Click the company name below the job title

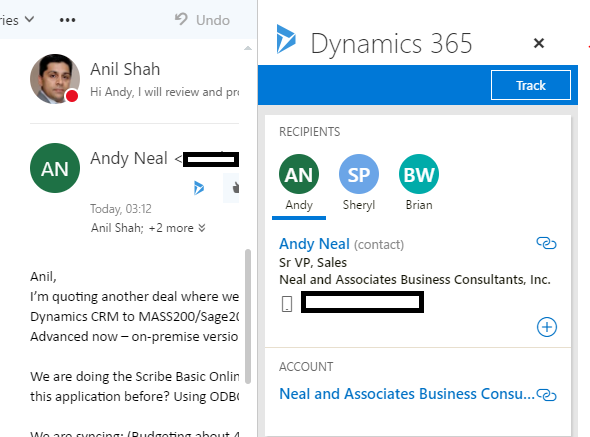click(x=415, y=279)
